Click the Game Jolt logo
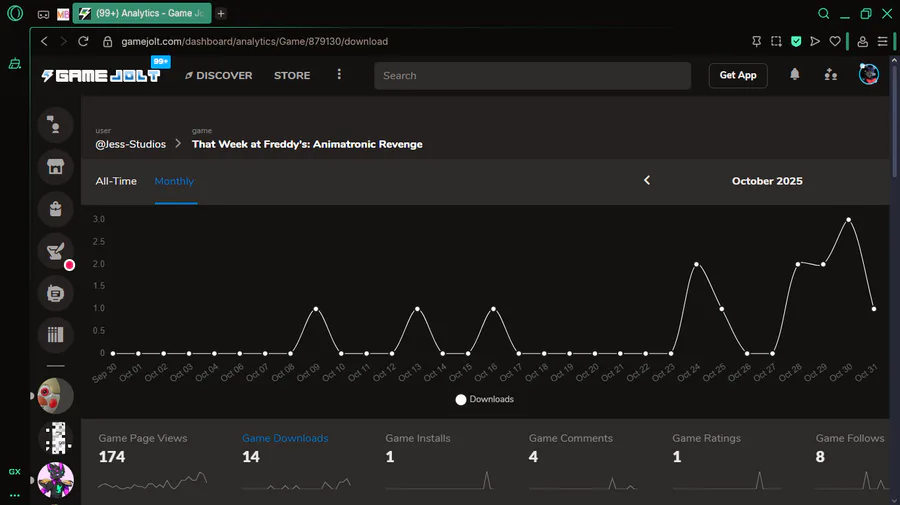900x505 pixels. (x=100, y=75)
